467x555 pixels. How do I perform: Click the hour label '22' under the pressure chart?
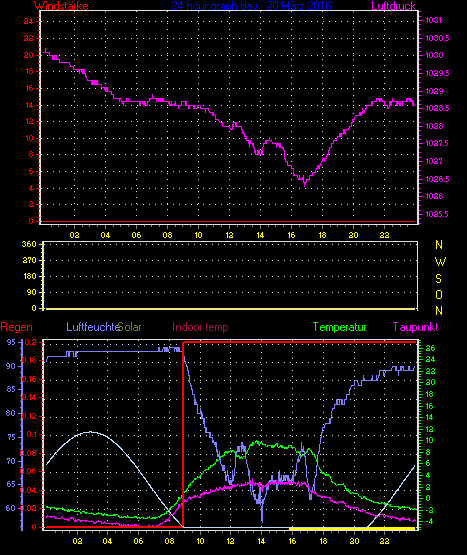click(x=384, y=235)
